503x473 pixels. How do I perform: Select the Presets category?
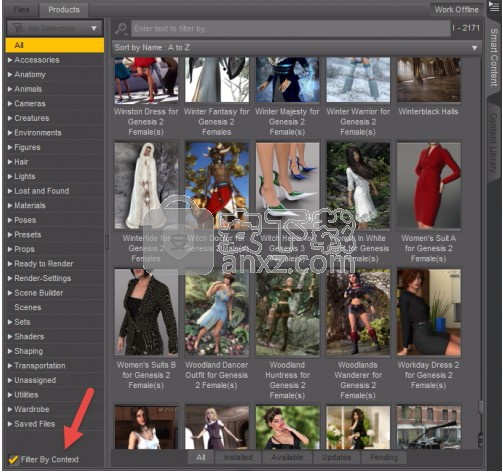55,235
